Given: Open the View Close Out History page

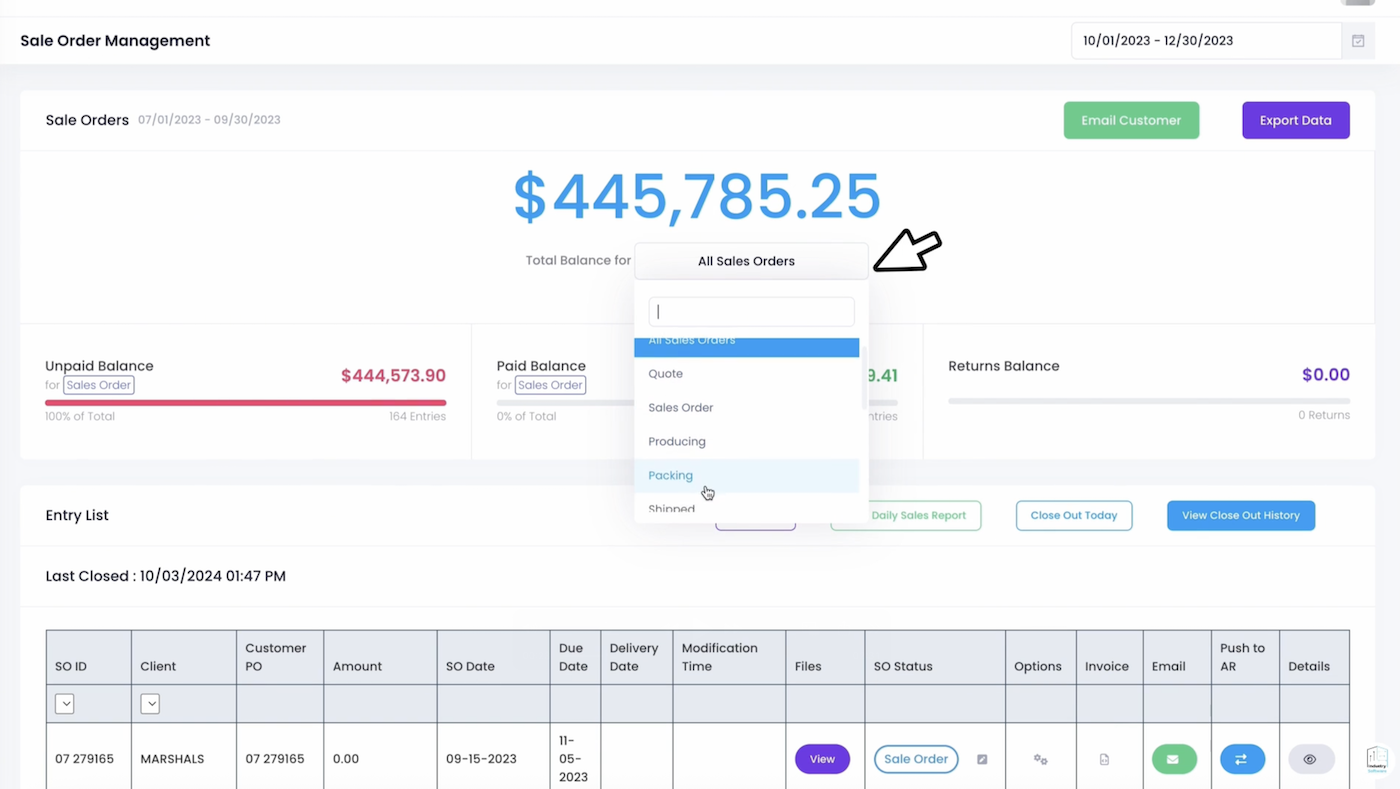Looking at the screenshot, I should tap(1240, 515).
